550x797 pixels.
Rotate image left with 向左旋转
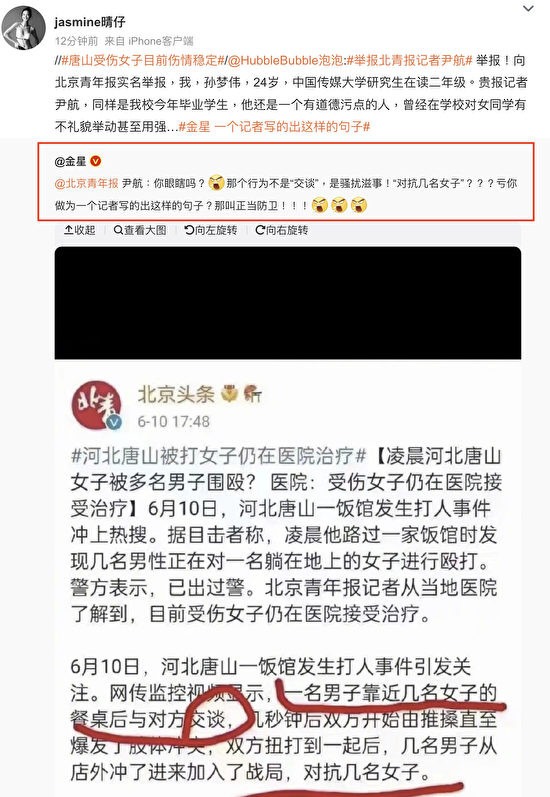[x=210, y=230]
